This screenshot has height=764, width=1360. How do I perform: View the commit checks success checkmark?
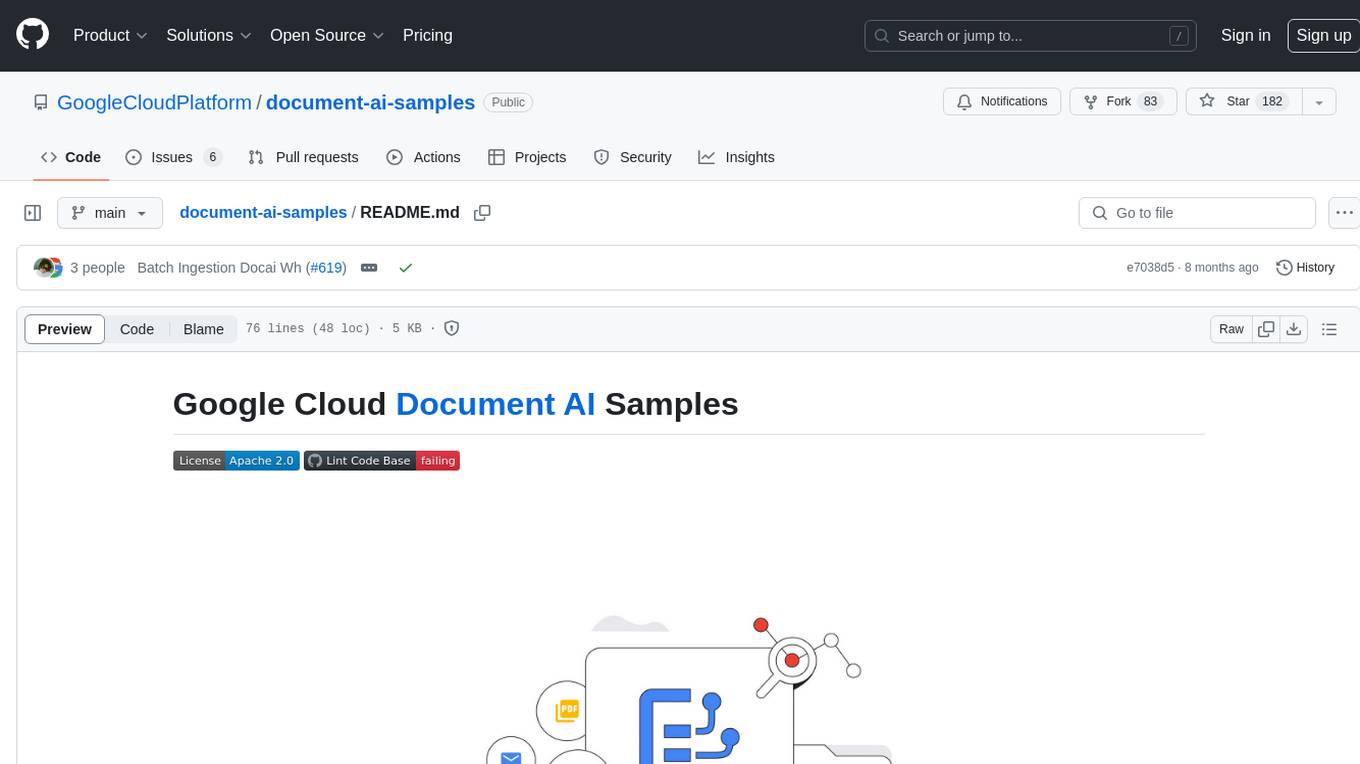click(x=405, y=268)
